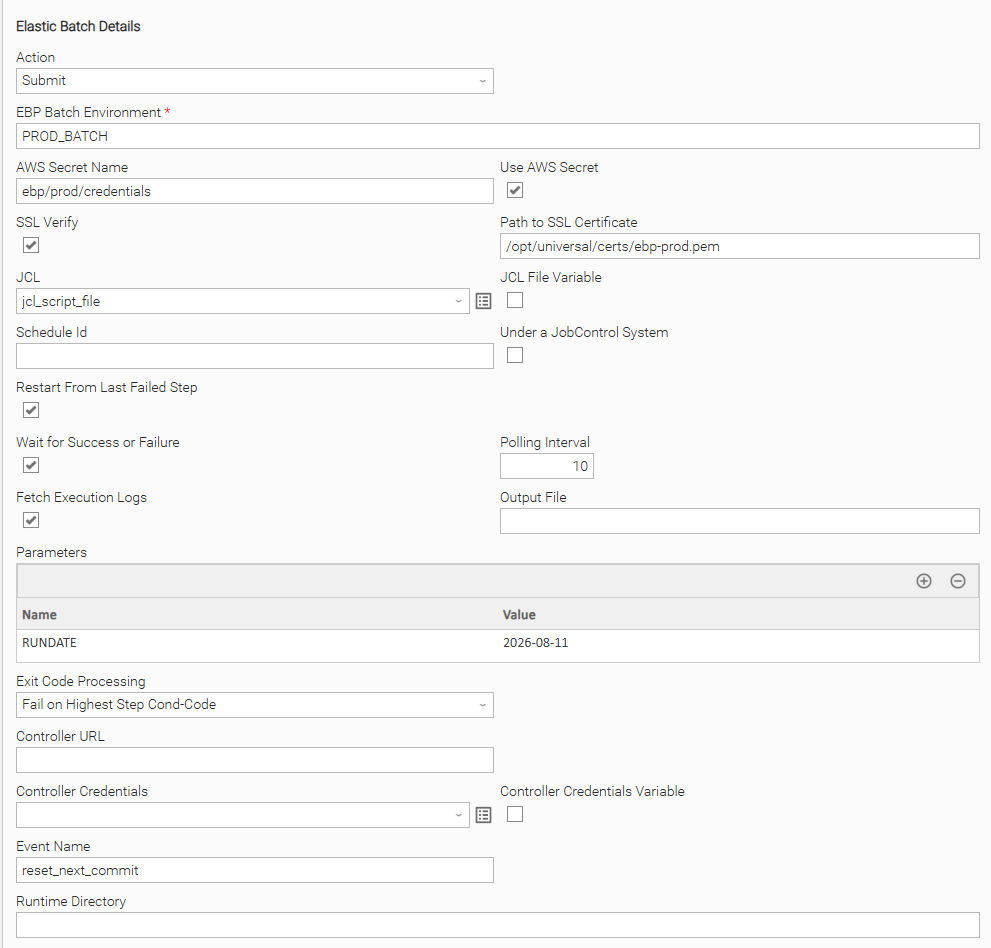Enable Controller Credentials Variable checkbox
The height and width of the screenshot is (948, 991).
click(515, 814)
